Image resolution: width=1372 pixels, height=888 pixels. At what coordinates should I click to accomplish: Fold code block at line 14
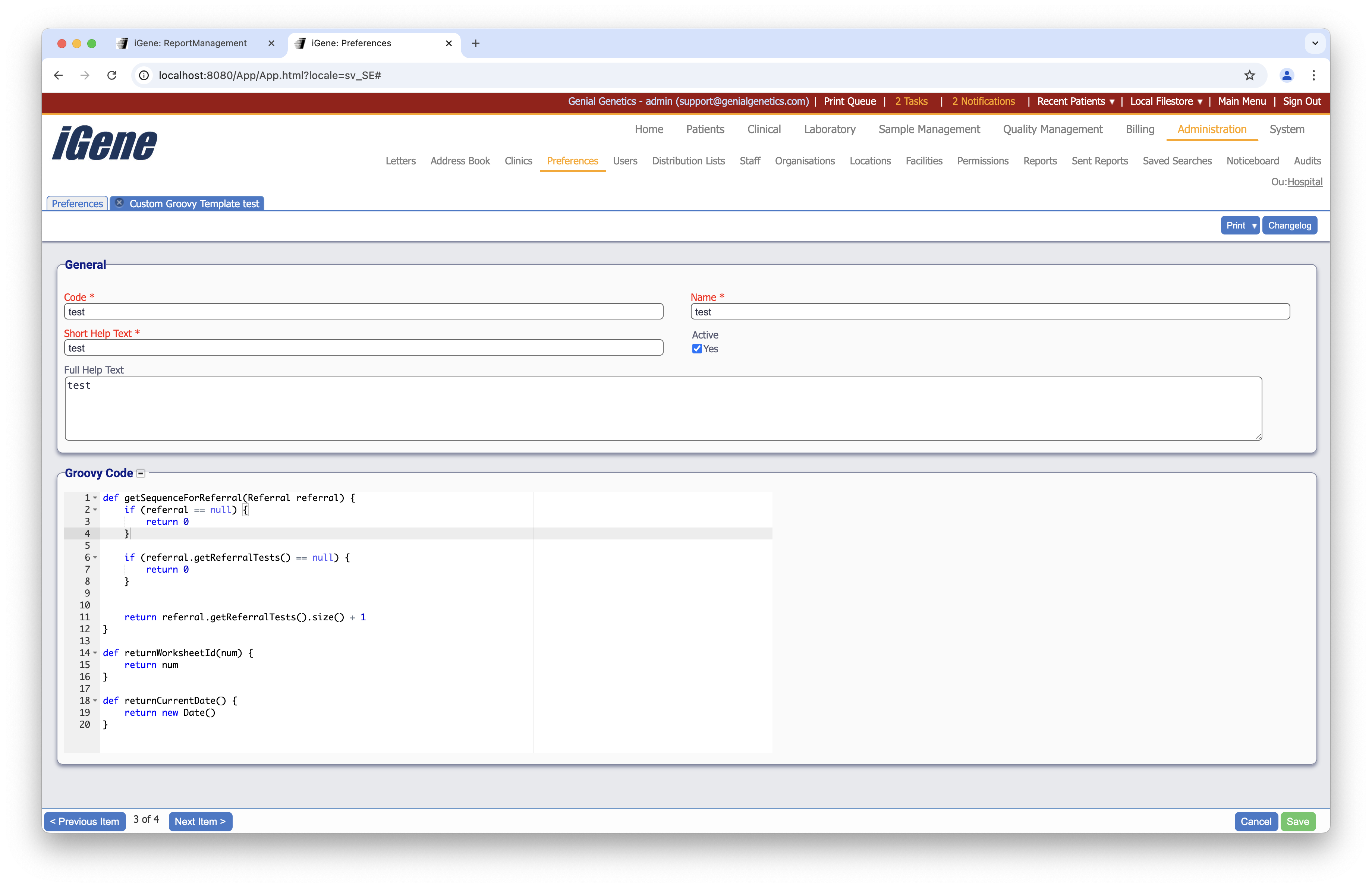point(95,653)
